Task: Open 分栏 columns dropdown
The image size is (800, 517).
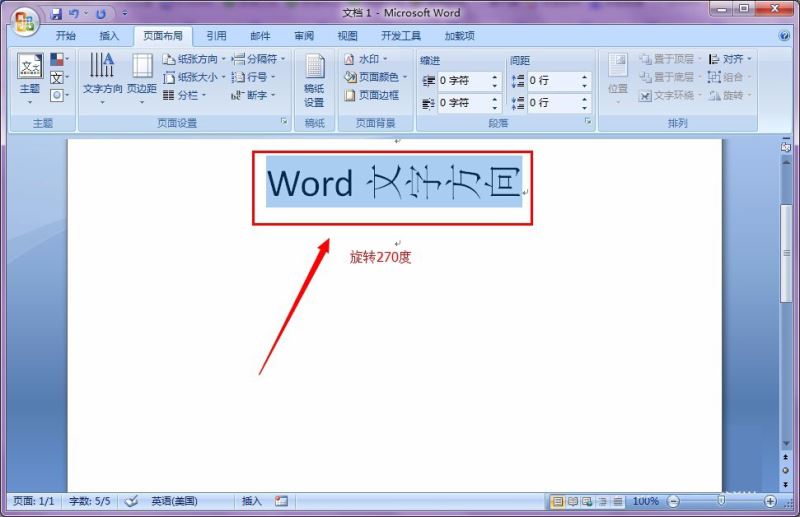Action: 184,95
